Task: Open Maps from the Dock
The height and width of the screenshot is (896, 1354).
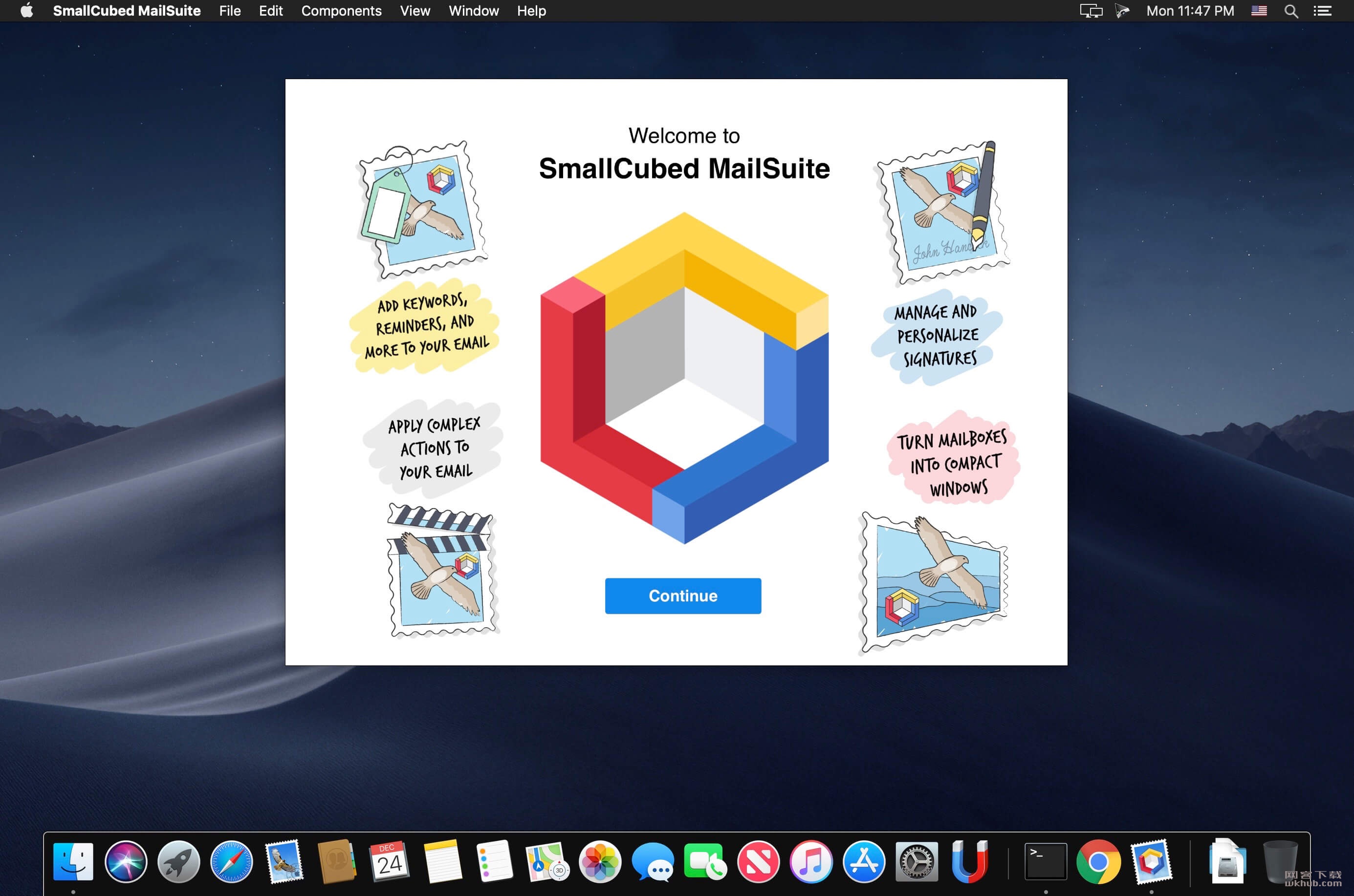Action: pos(547,861)
